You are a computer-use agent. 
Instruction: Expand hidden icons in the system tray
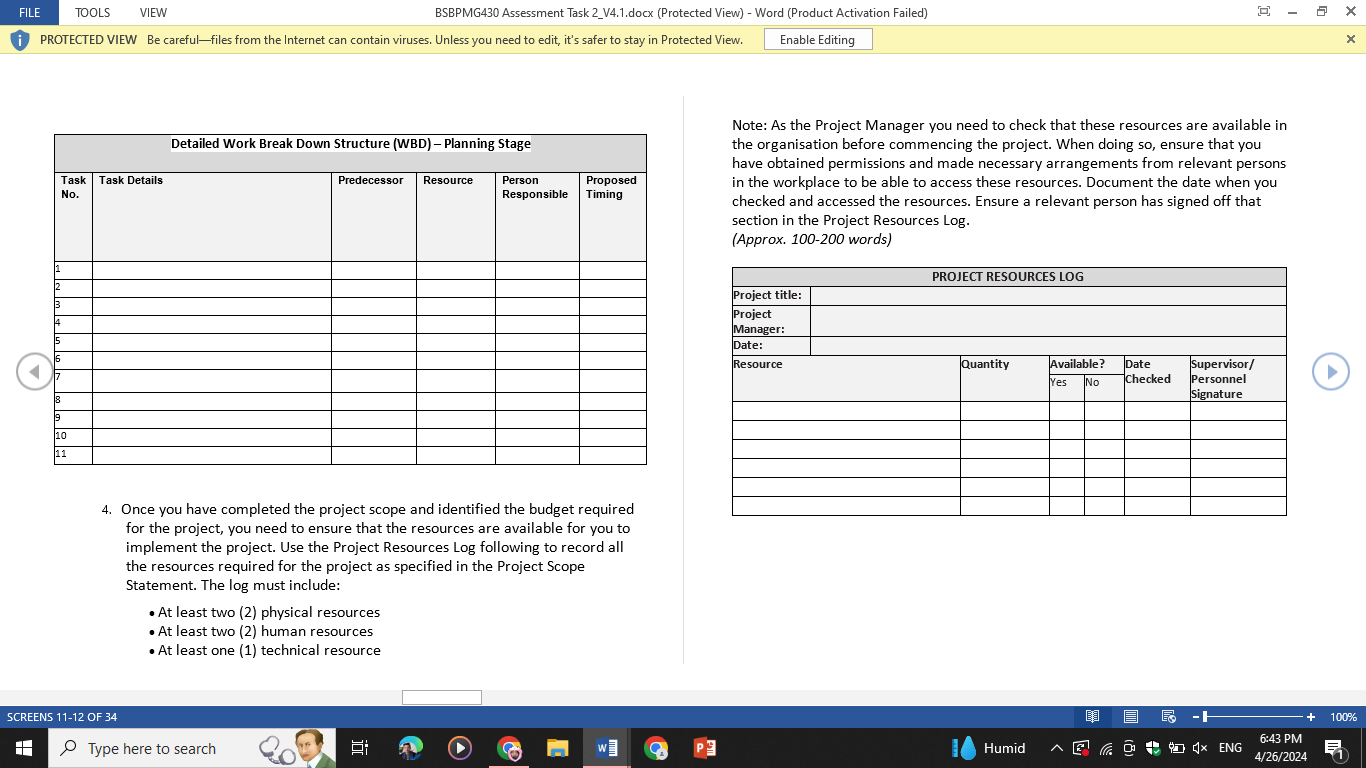[1056, 748]
